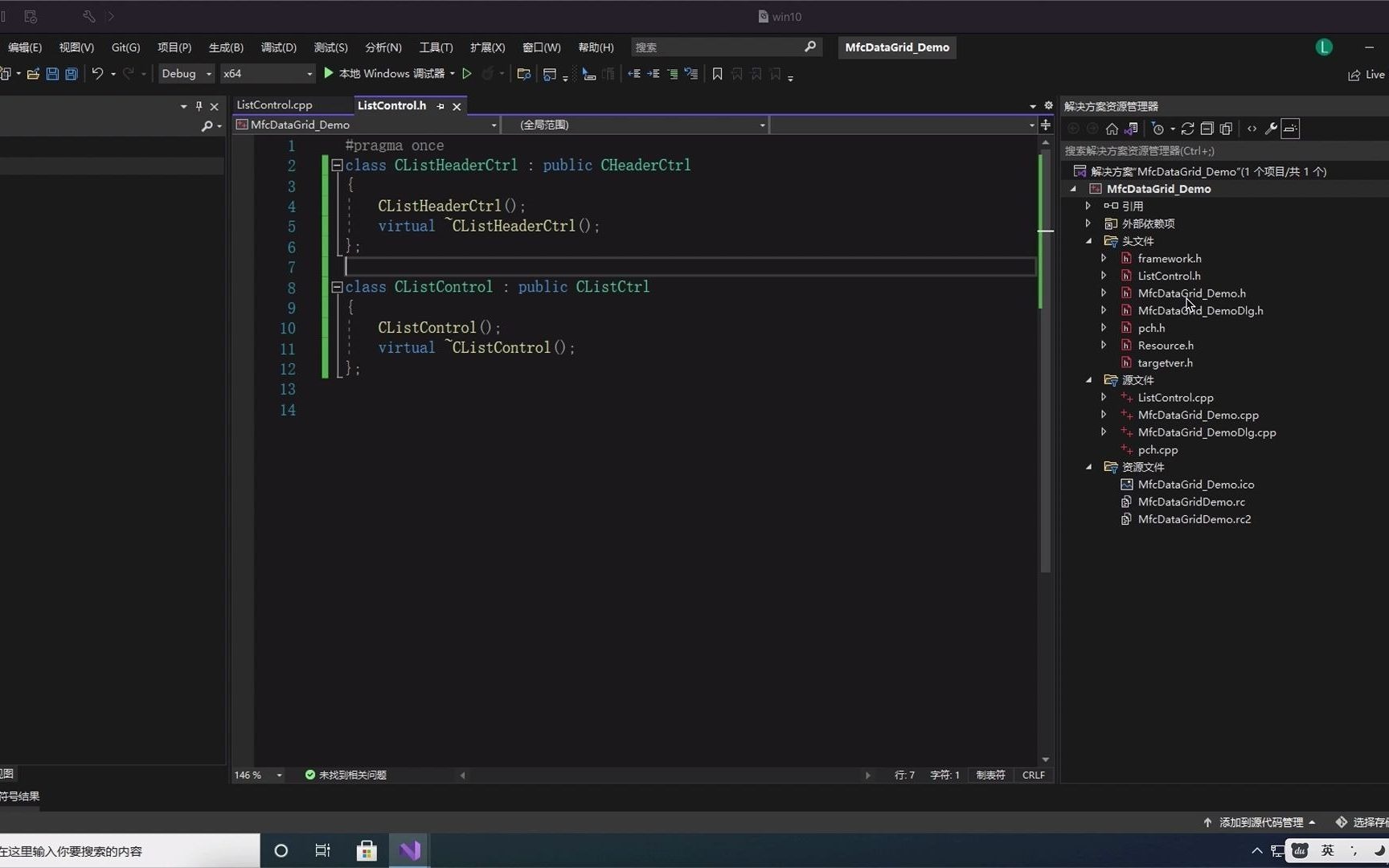Click Sync/Refresh icon in Solution Explorer
Screen dimensions: 1389x868
click(x=1187, y=129)
